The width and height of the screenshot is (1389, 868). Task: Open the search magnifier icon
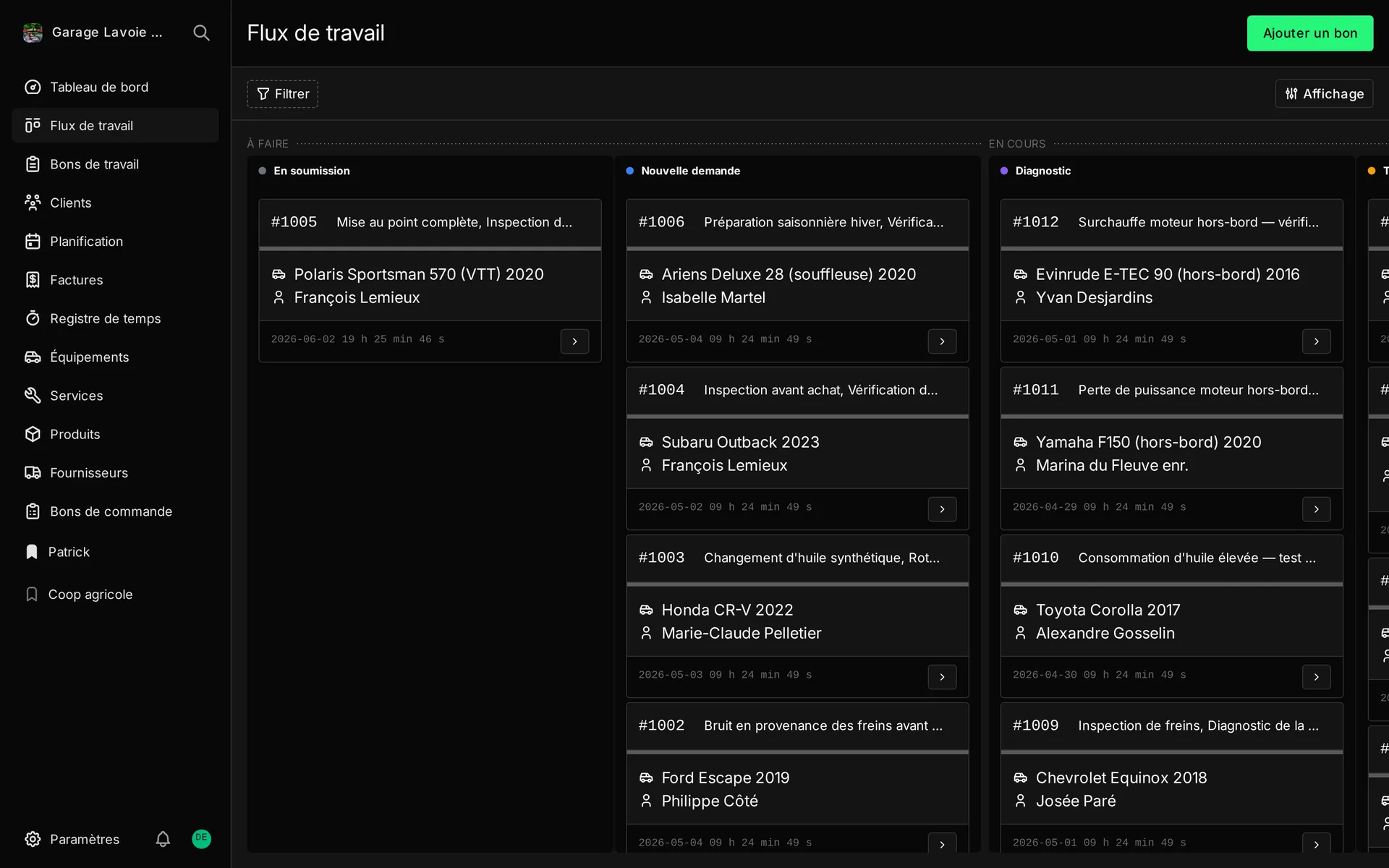point(201,33)
